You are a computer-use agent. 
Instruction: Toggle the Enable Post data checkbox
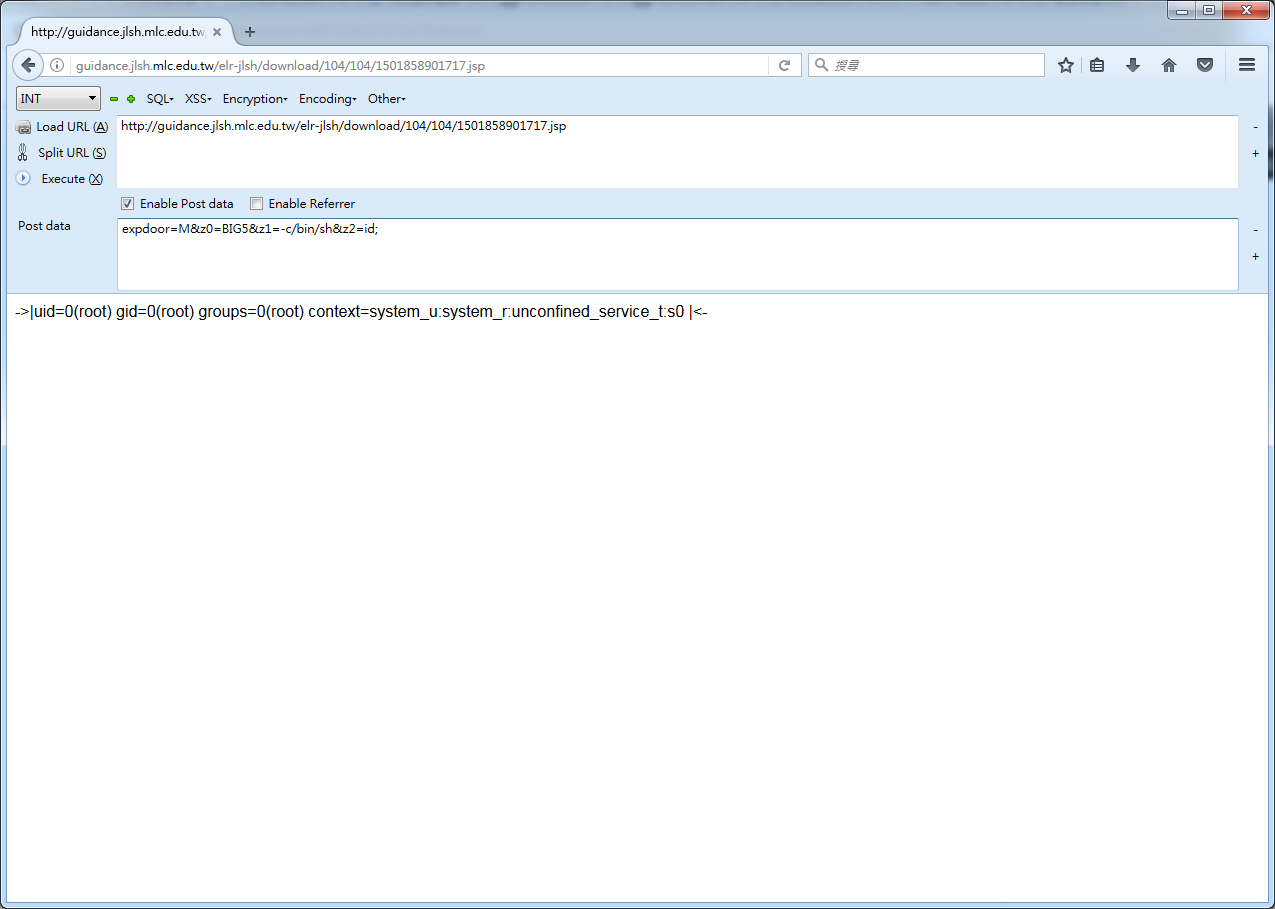[127, 204]
